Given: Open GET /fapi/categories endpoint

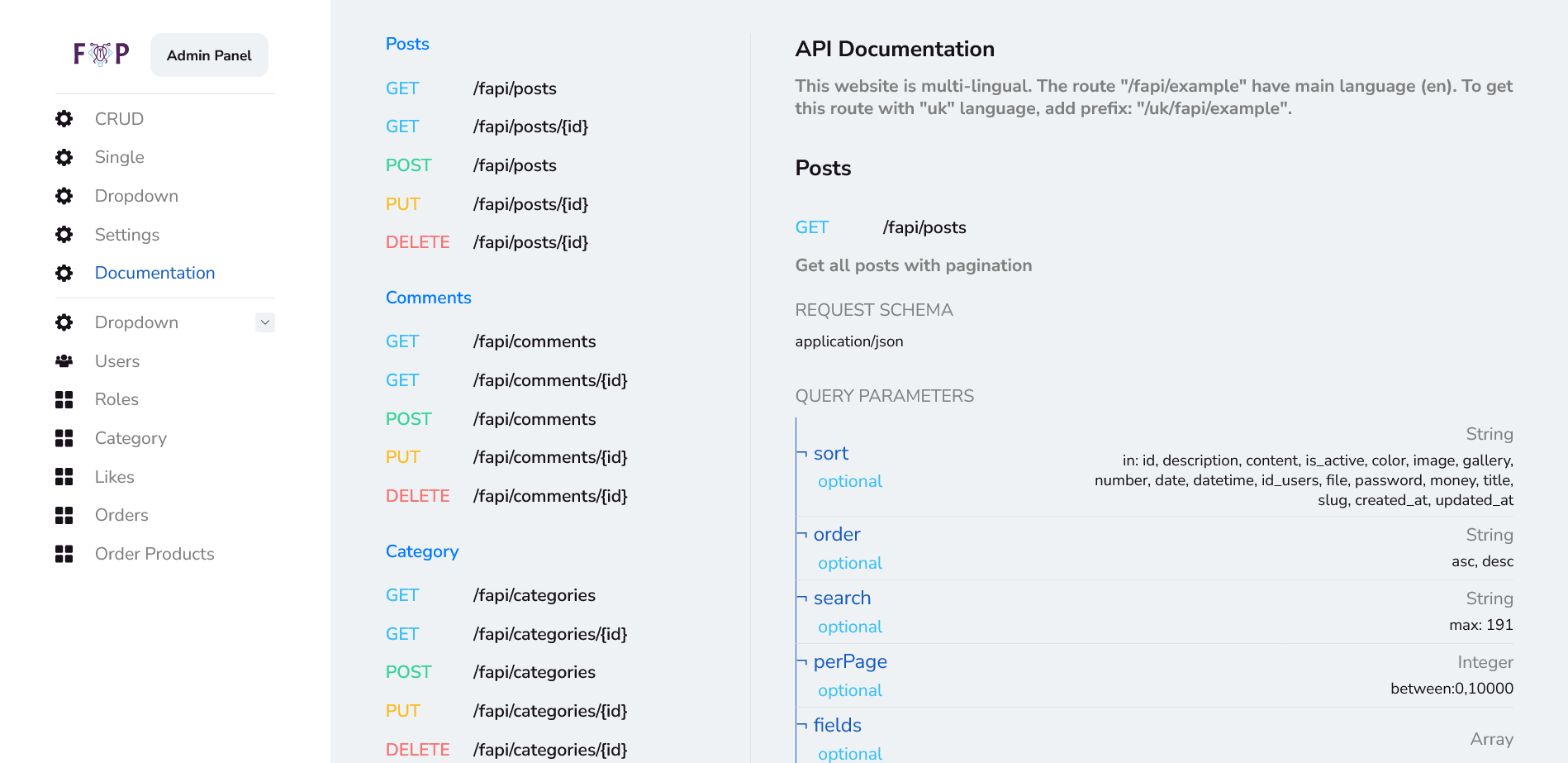Looking at the screenshot, I should coord(491,595).
